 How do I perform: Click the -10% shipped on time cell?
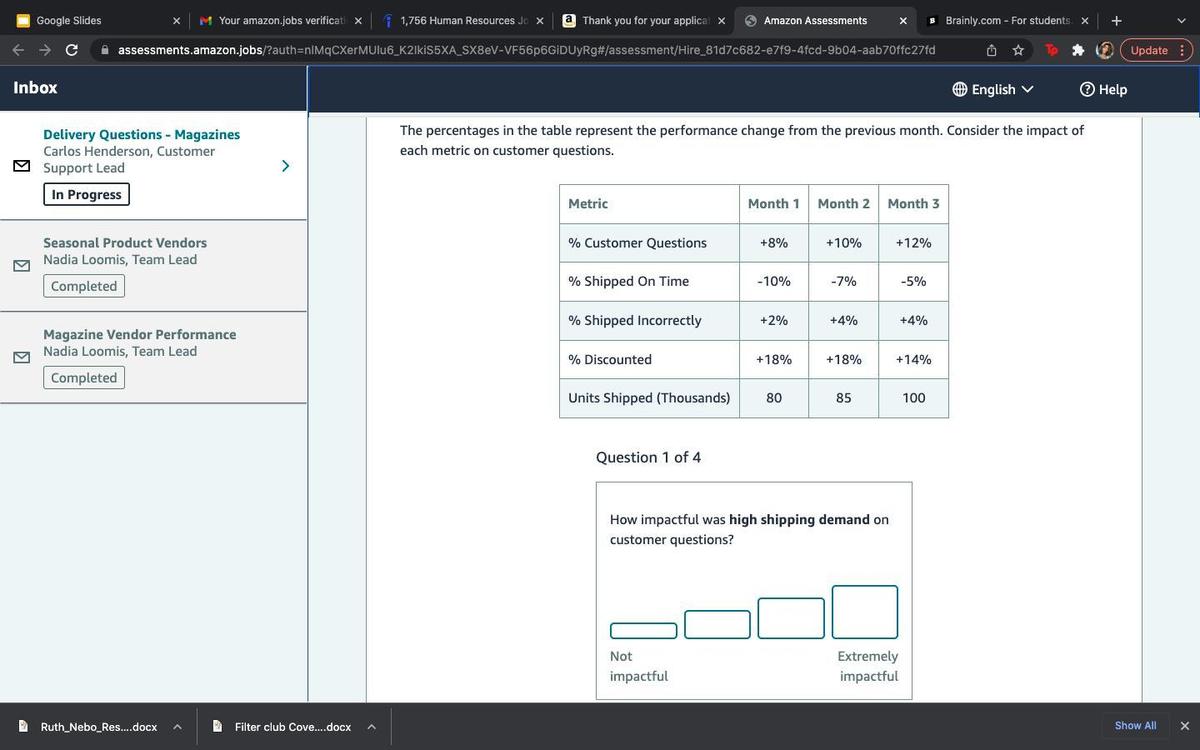coord(774,281)
